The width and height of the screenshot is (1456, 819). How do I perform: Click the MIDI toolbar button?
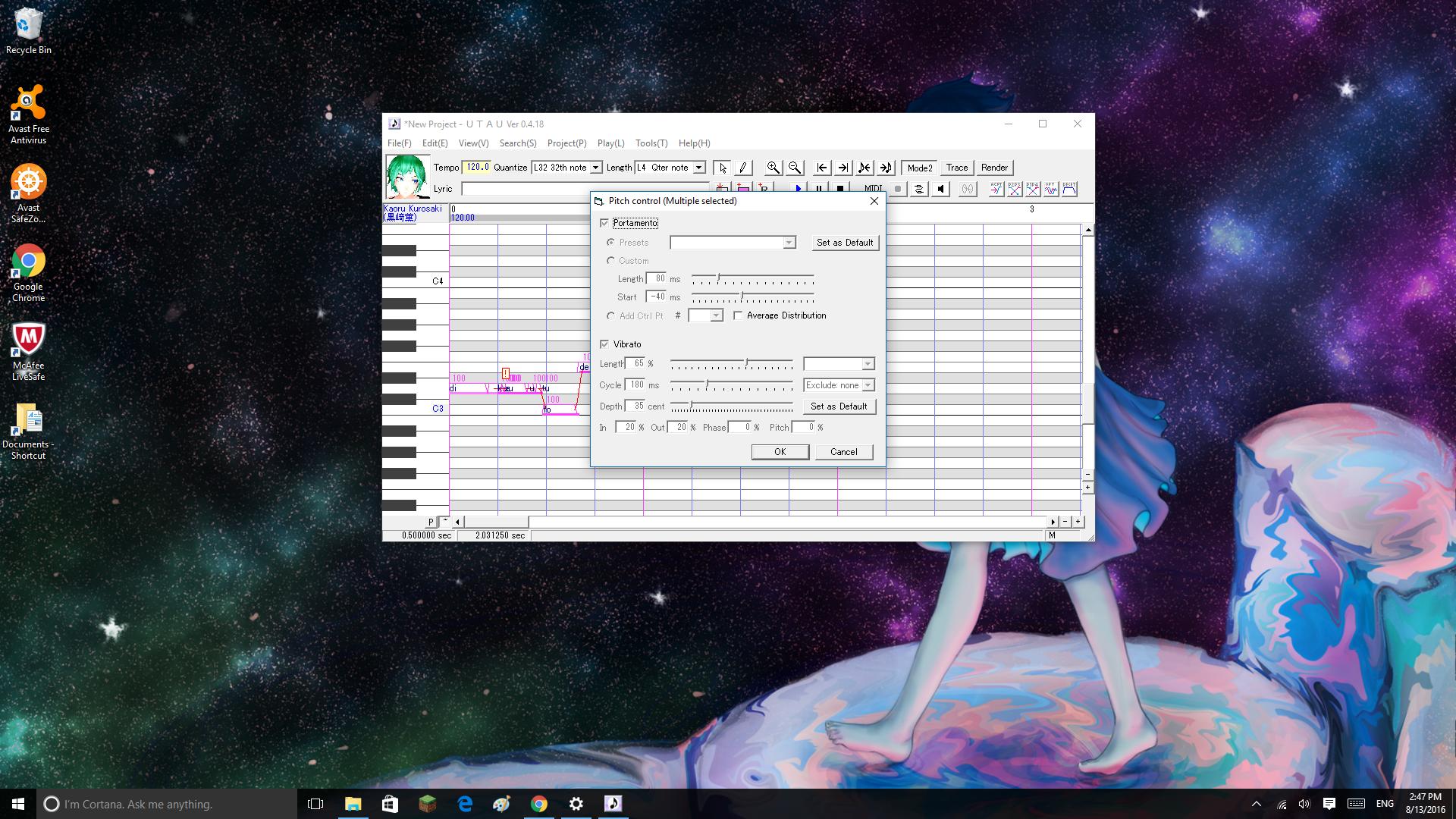tap(873, 189)
